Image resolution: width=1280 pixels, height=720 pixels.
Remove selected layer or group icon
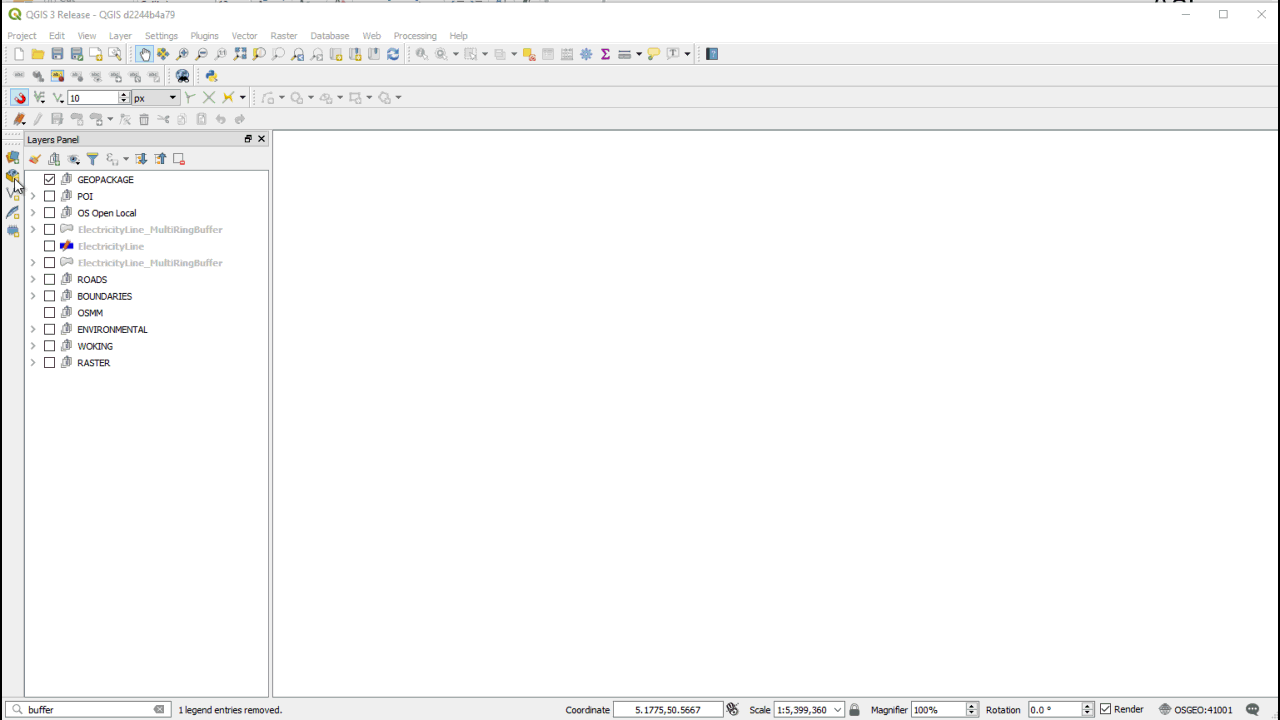(x=179, y=159)
